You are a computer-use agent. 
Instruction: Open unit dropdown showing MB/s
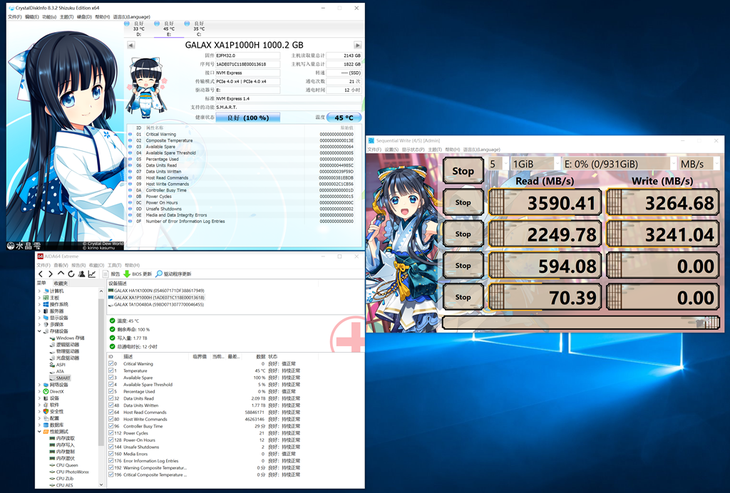pyautogui.click(x=699, y=164)
